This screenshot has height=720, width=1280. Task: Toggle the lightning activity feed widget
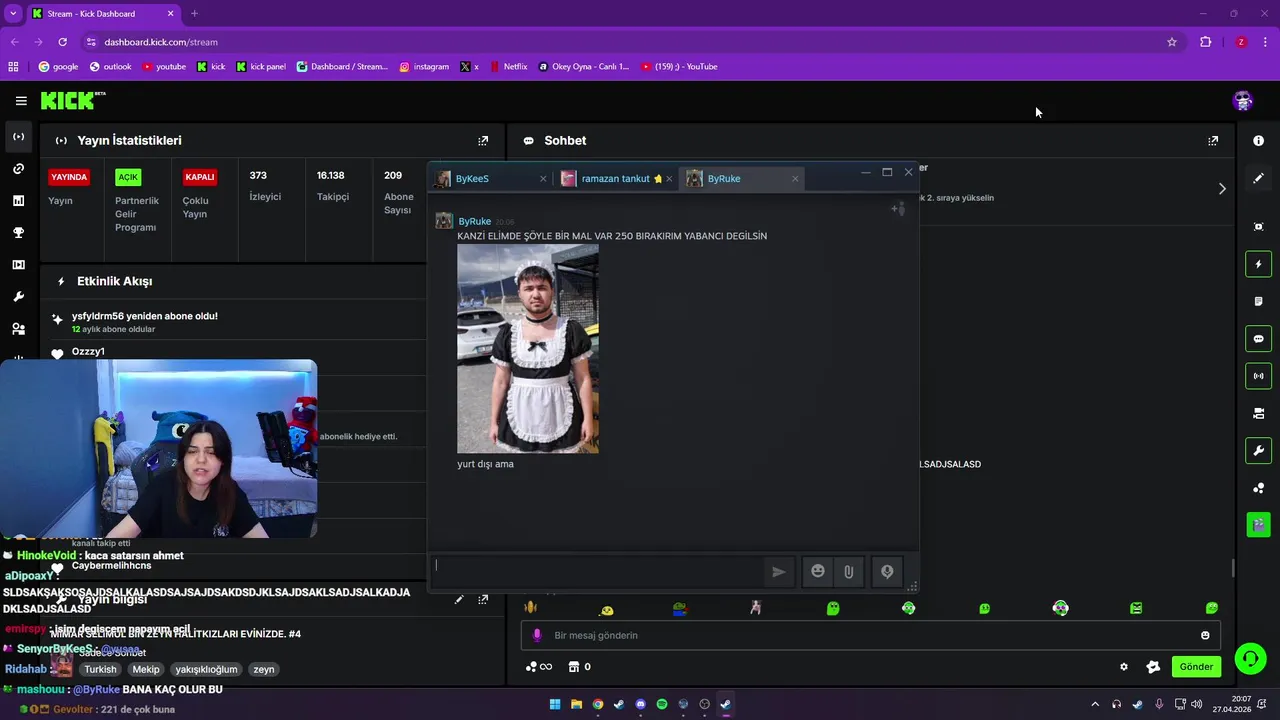[1258, 264]
